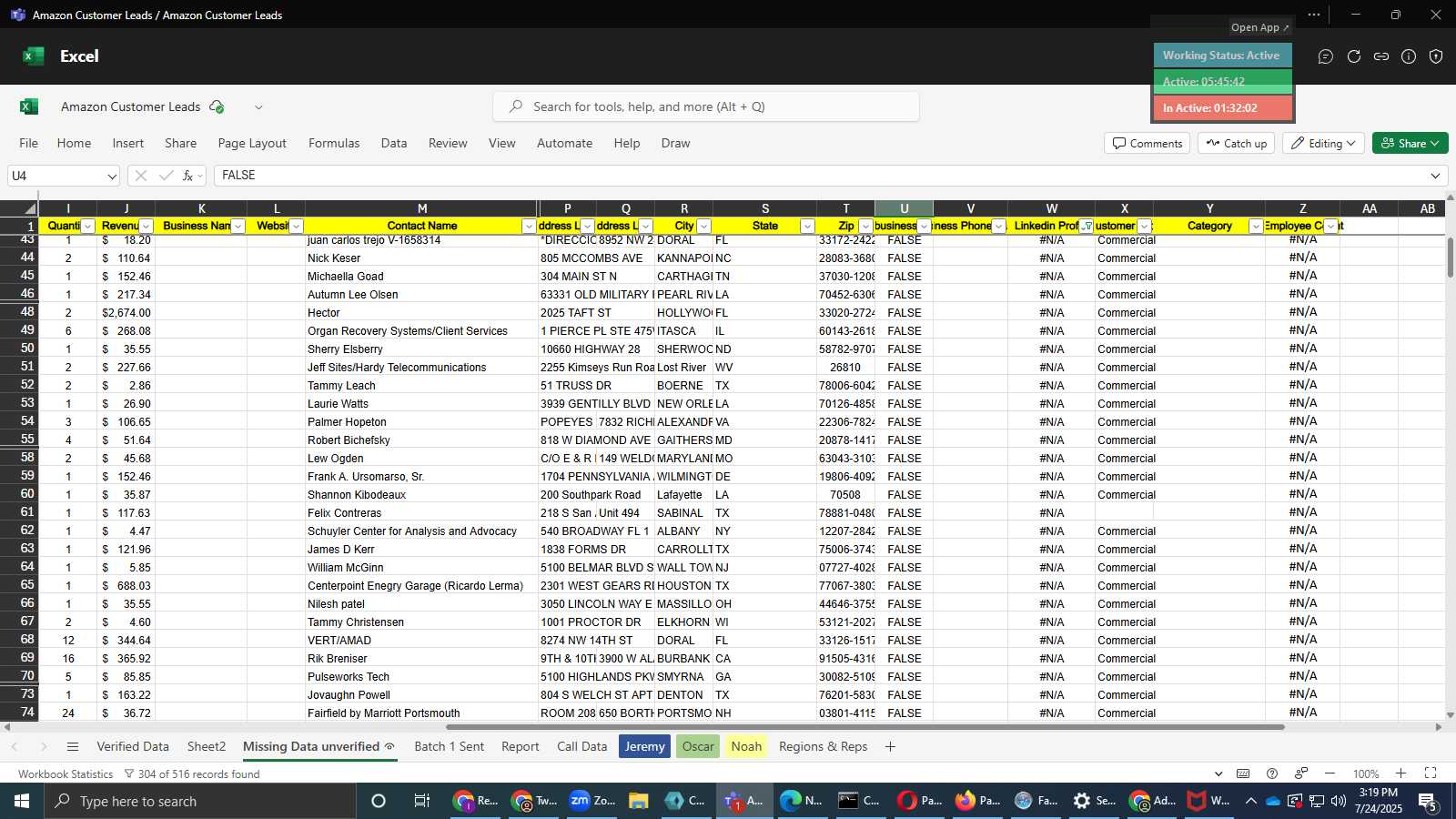
Task: Click the green Share button
Action: click(1410, 144)
